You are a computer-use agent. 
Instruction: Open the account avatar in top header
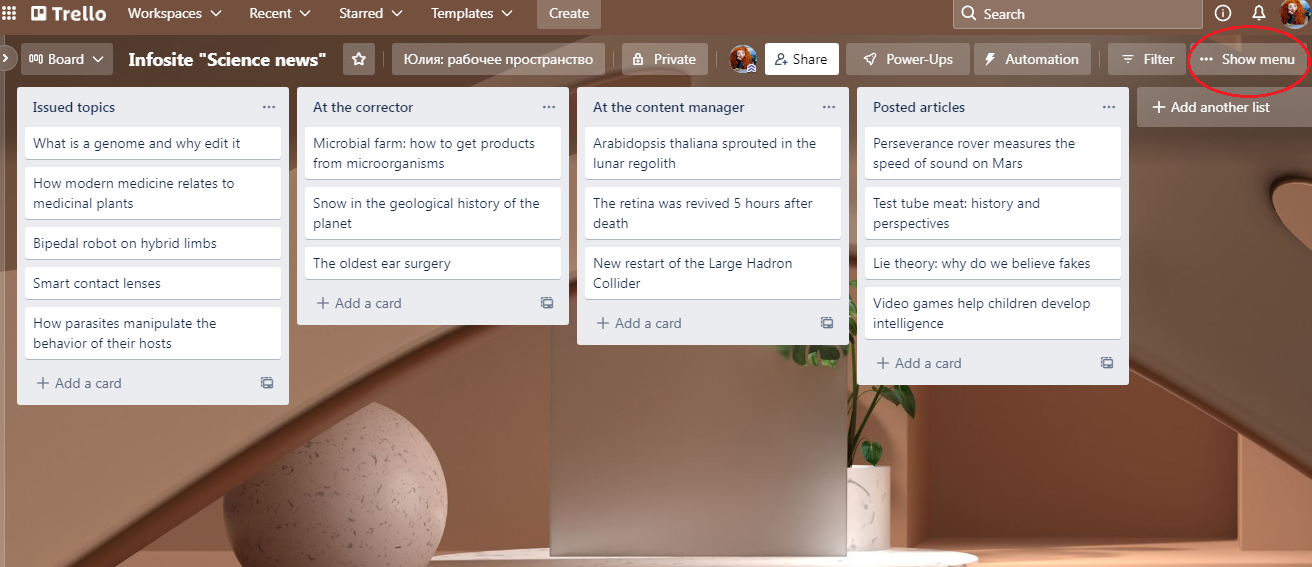tap(1295, 14)
